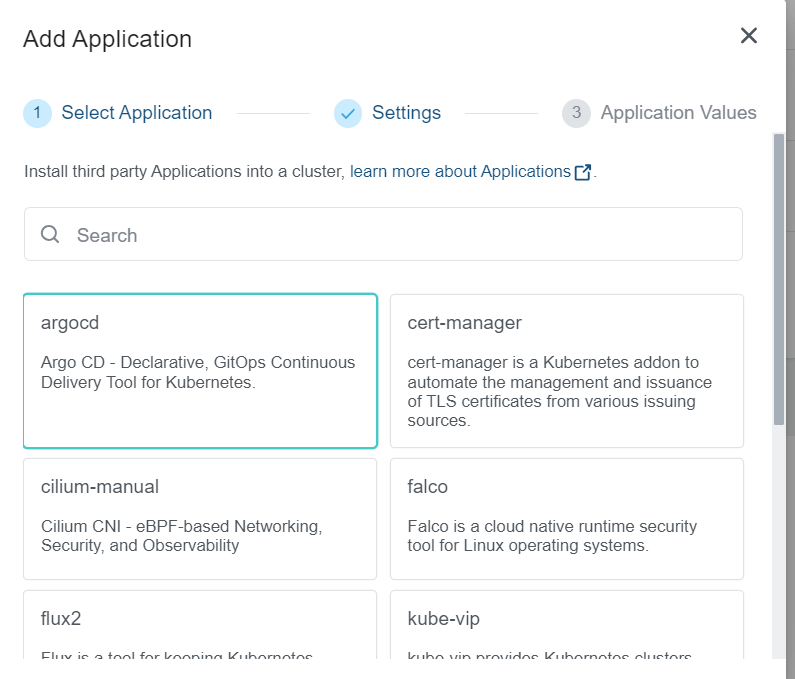Close the Add Application dialog

coord(748,36)
